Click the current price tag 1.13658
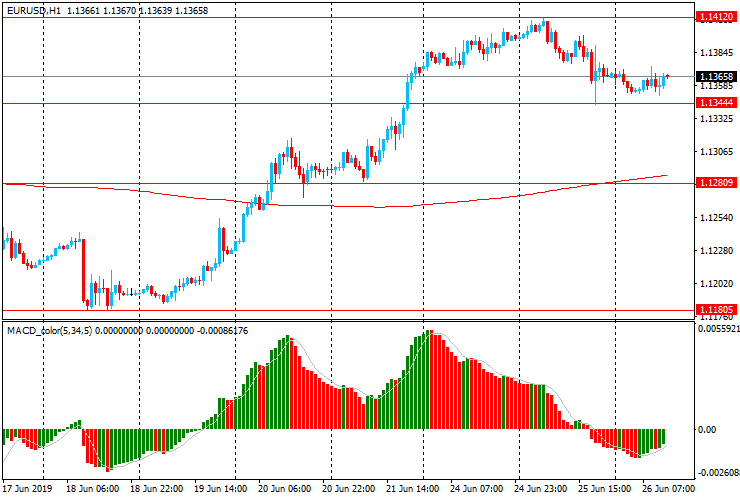Screen dimensions: 740x500 point(716,77)
